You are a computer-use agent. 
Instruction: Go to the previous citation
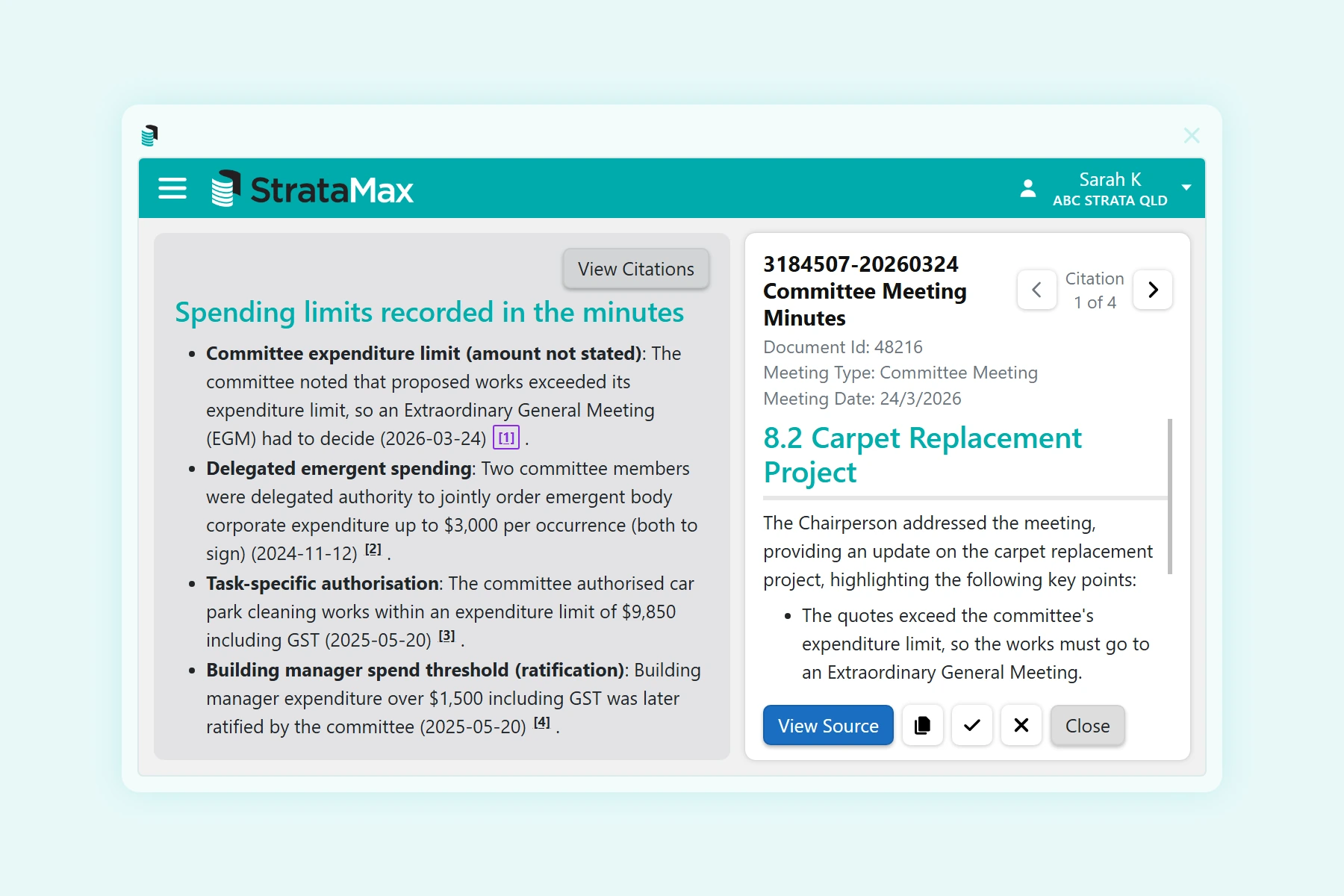pyautogui.click(x=1037, y=290)
